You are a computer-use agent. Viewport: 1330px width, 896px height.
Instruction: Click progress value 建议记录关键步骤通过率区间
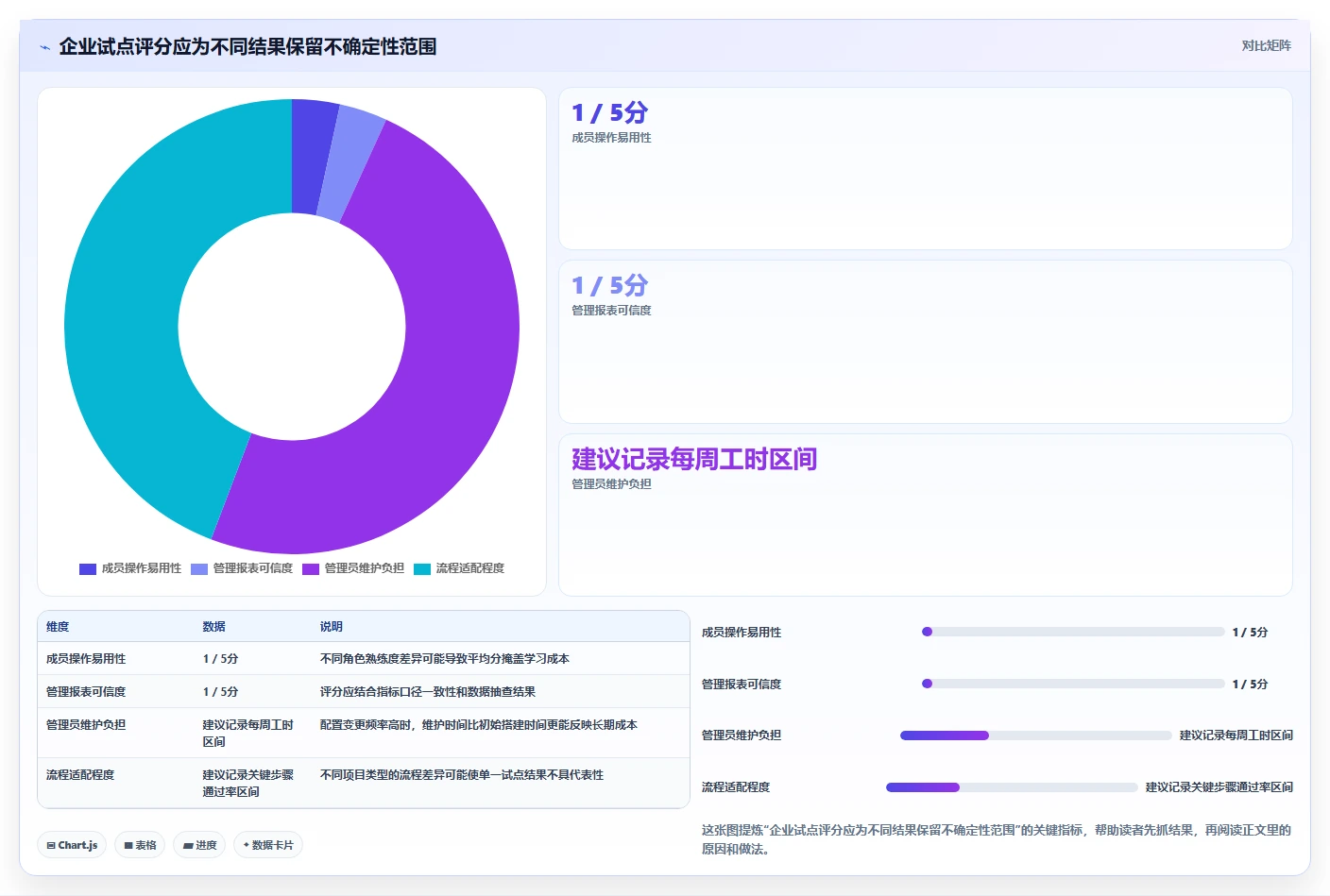(1219, 787)
